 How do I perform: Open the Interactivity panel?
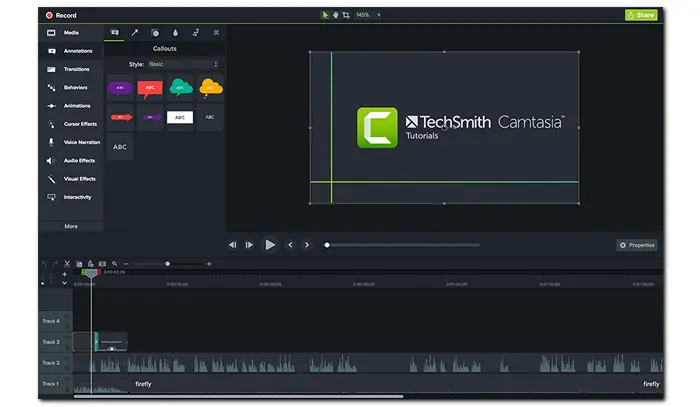click(x=71, y=197)
